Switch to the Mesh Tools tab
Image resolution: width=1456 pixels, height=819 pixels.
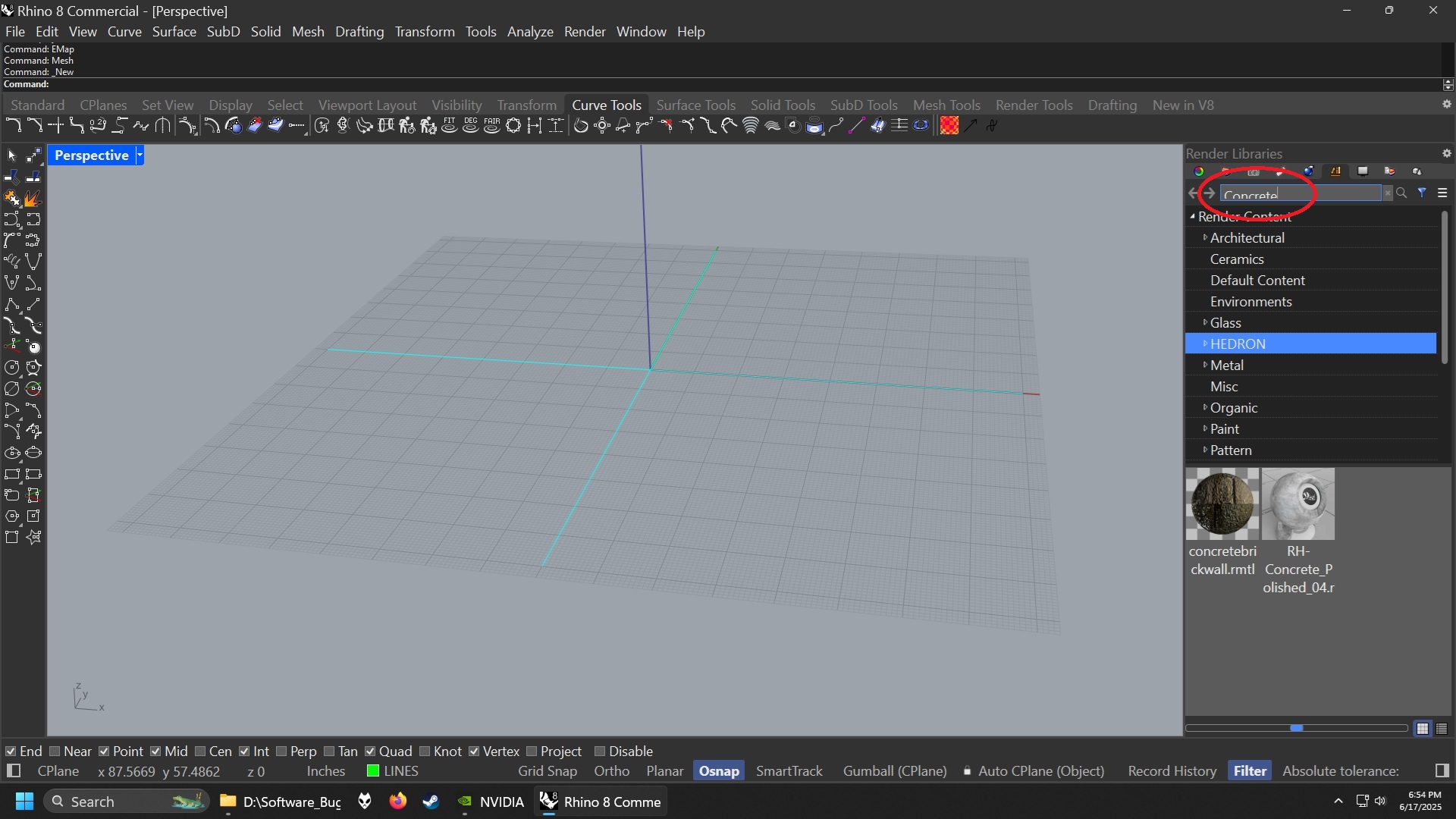coord(946,105)
